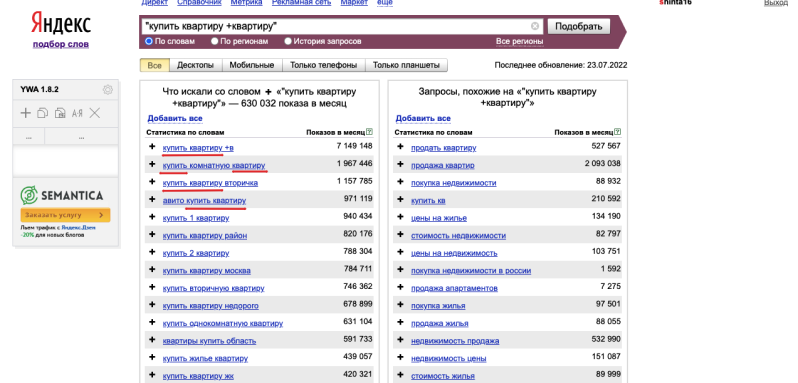Viewport: 798px width, 383px height.
Task: Open the подбор слов link under logo
Action: click(61, 44)
